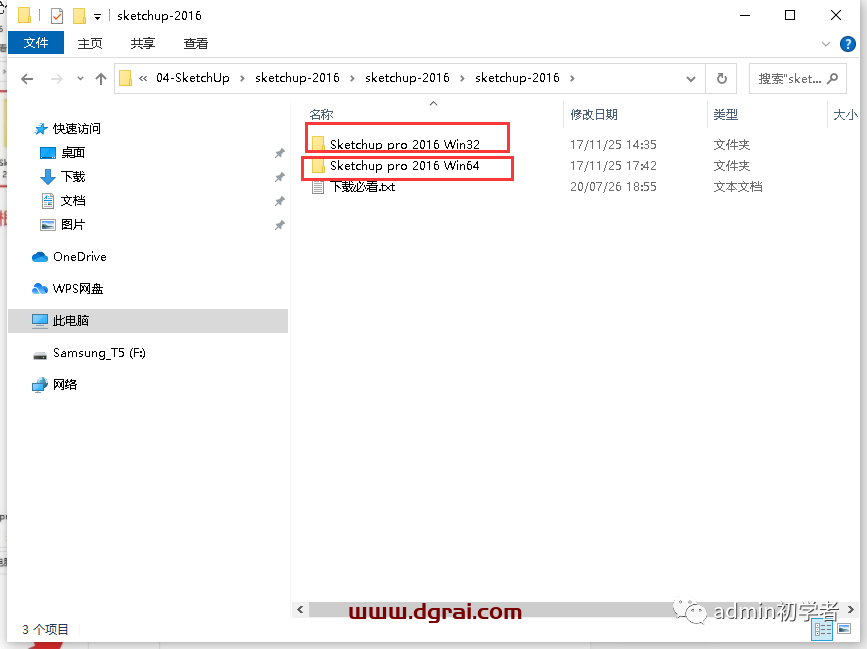
Task: Select the 下载必看.txt file
Action: coord(363,187)
